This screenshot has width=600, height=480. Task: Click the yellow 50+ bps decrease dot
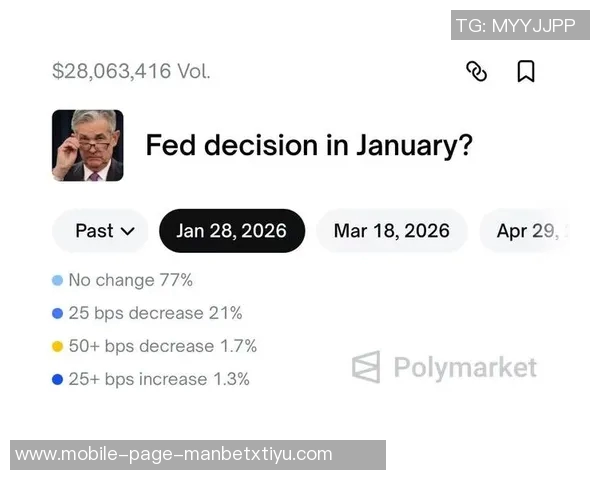coord(57,347)
